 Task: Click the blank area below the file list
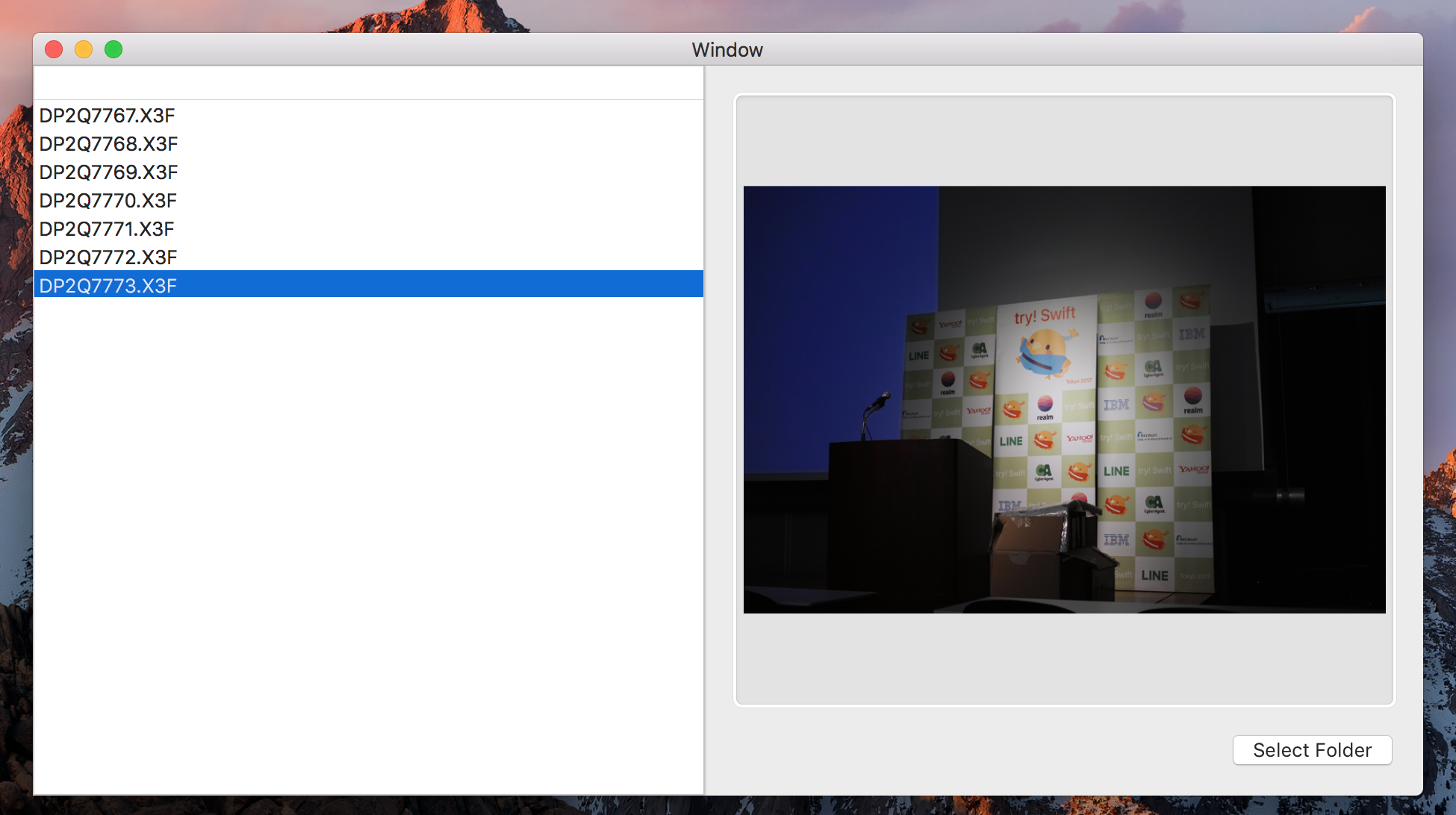[368, 545]
